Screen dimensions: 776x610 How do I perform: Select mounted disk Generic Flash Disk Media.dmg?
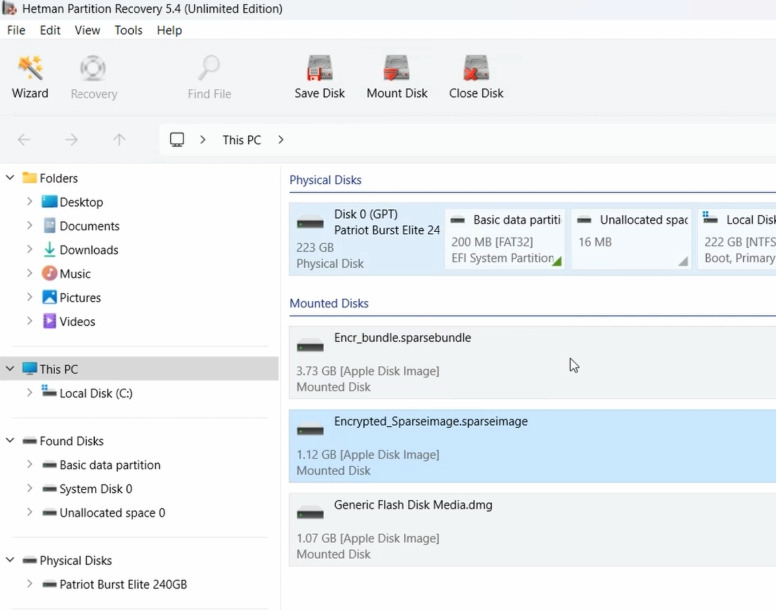[x=533, y=530]
